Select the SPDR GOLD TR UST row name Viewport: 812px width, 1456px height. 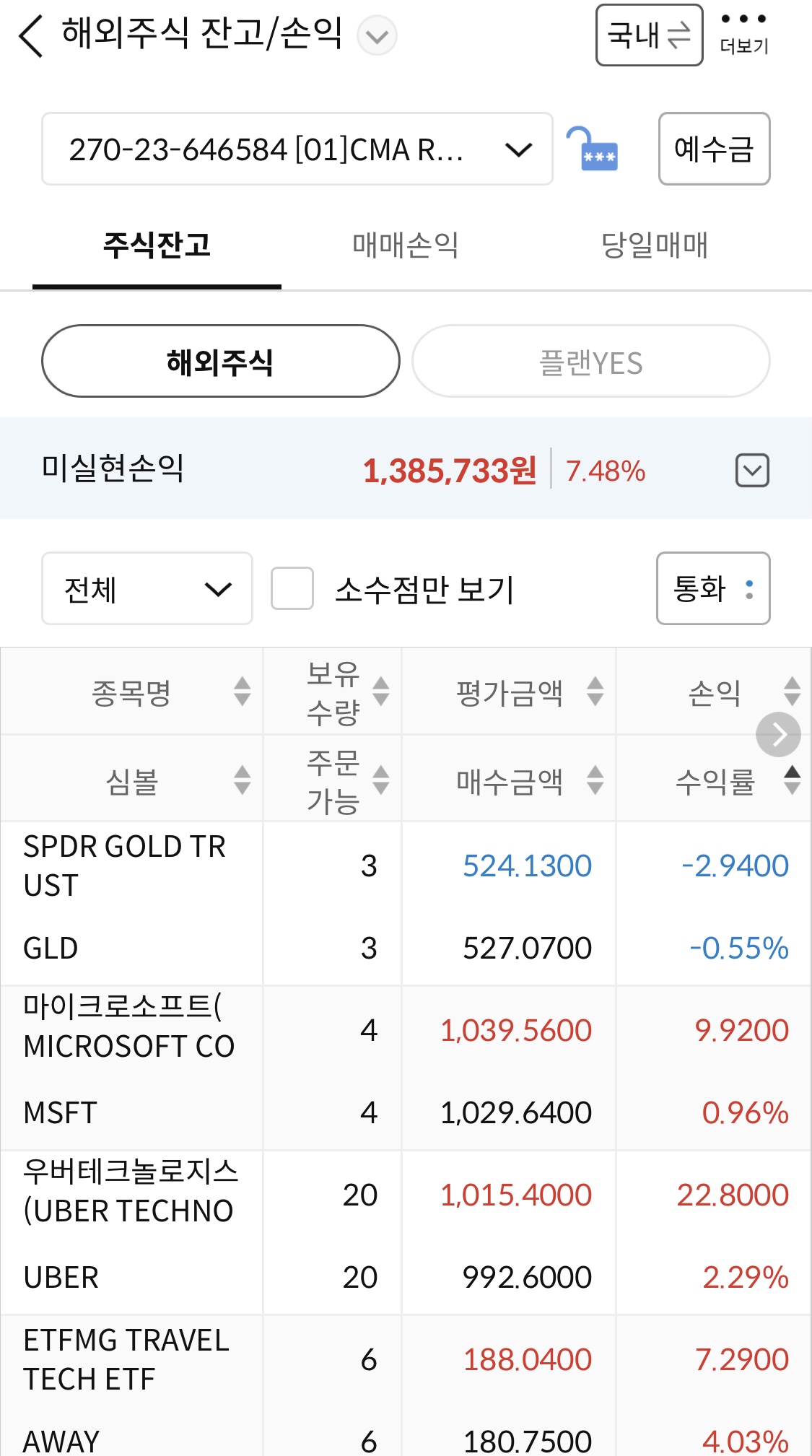[125, 866]
